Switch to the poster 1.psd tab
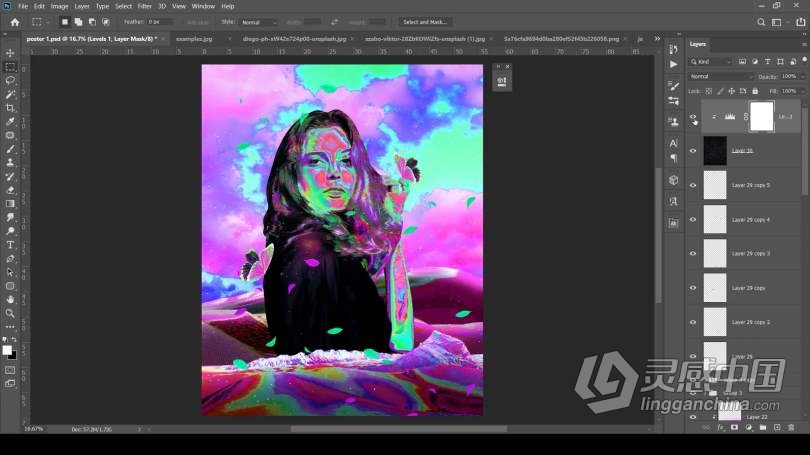This screenshot has width=810, height=455. point(92,39)
